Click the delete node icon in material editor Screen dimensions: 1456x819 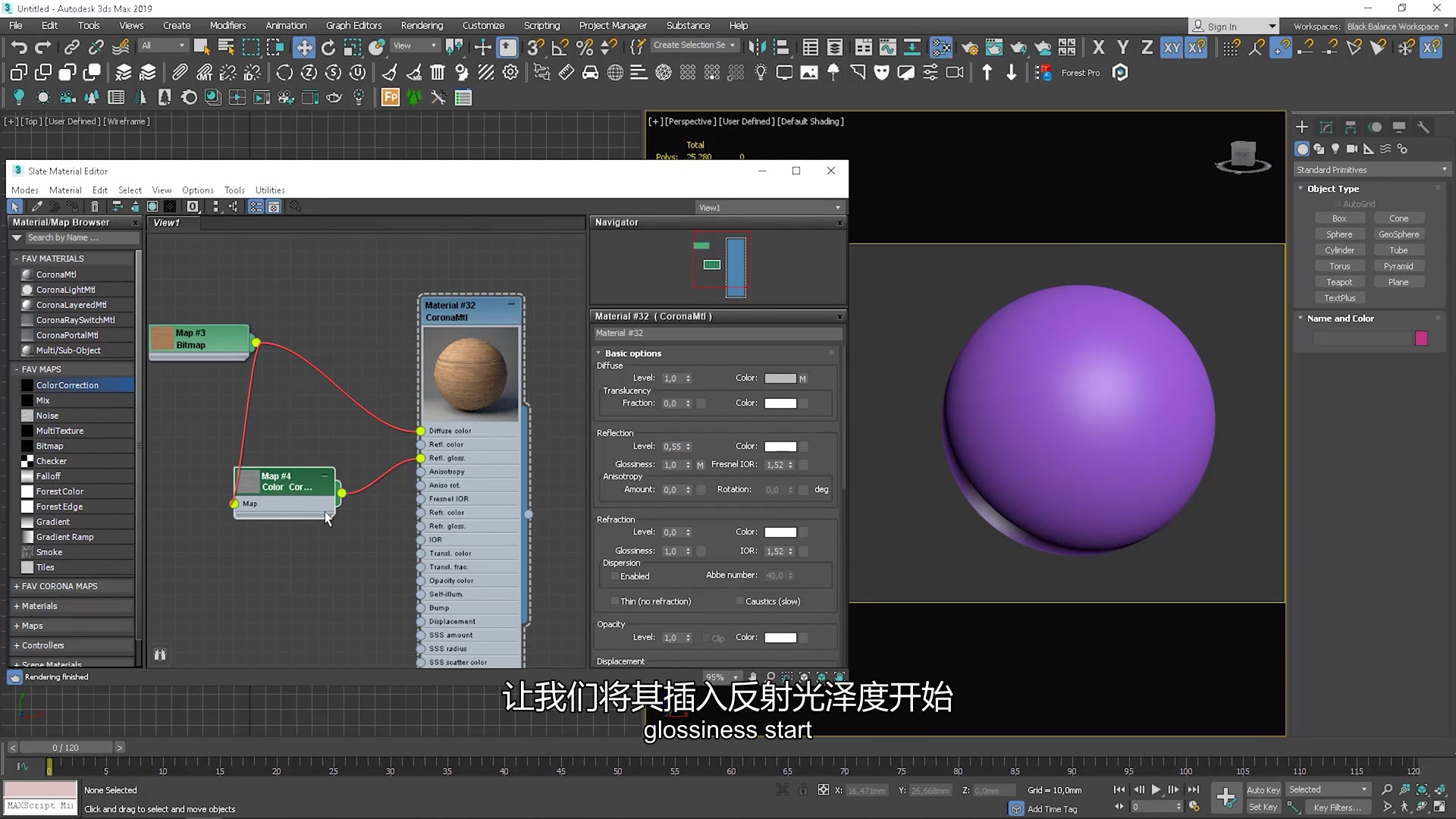[x=95, y=206]
